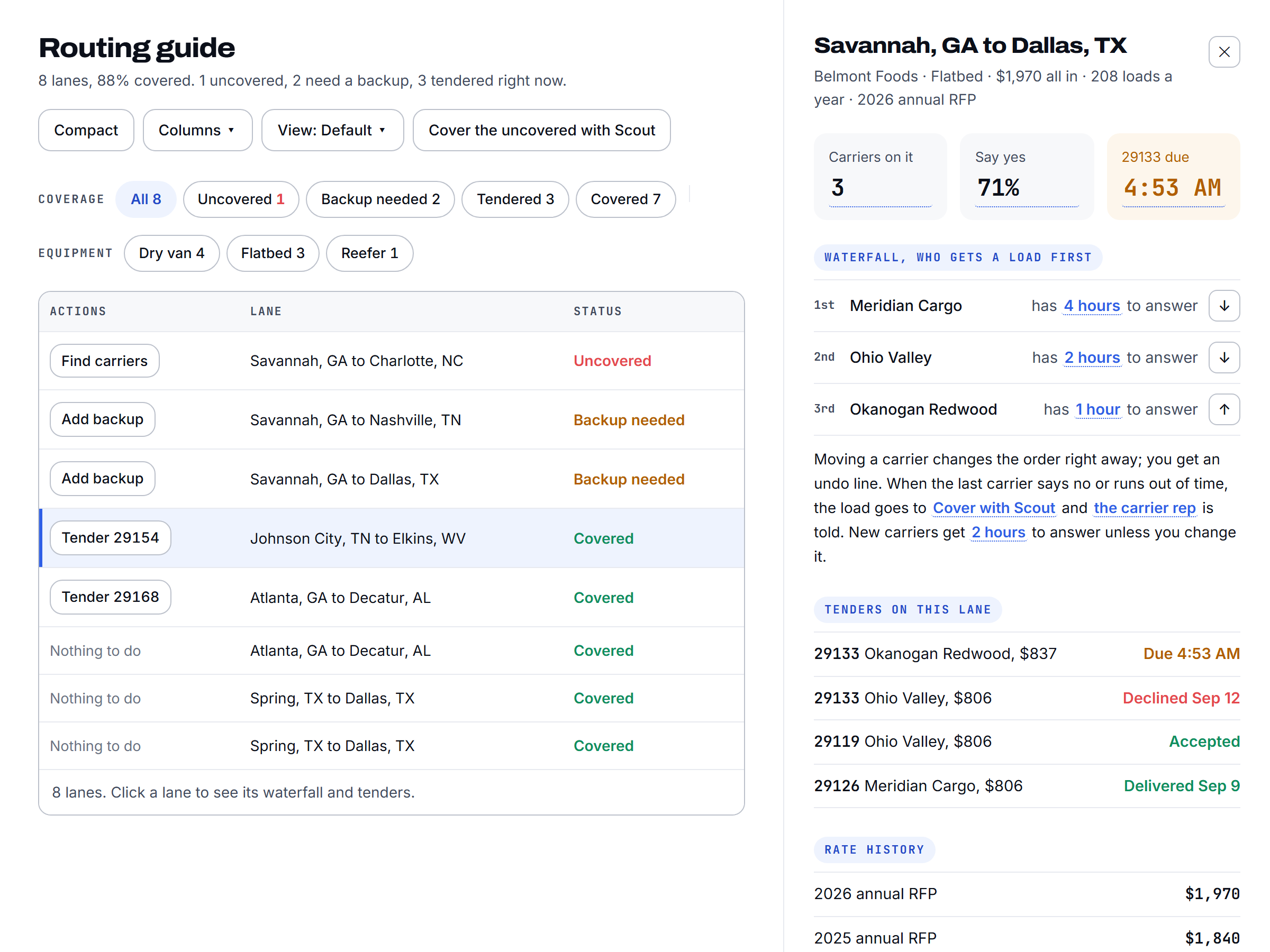The width and height of the screenshot is (1270, 952).
Task: Move Okanogan Redwood up in waterfall
Action: (x=1223, y=409)
